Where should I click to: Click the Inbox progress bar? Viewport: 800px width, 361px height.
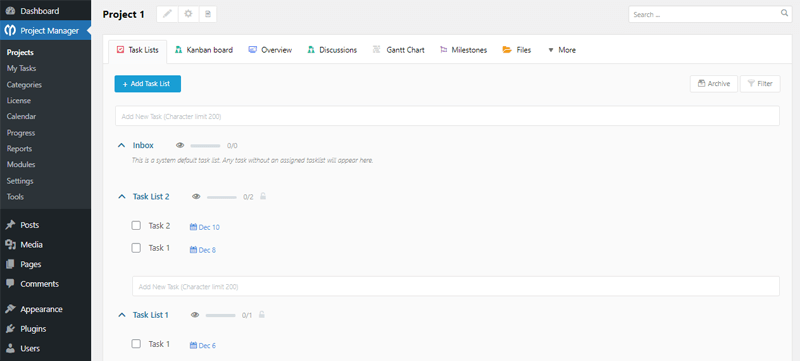[x=205, y=146]
